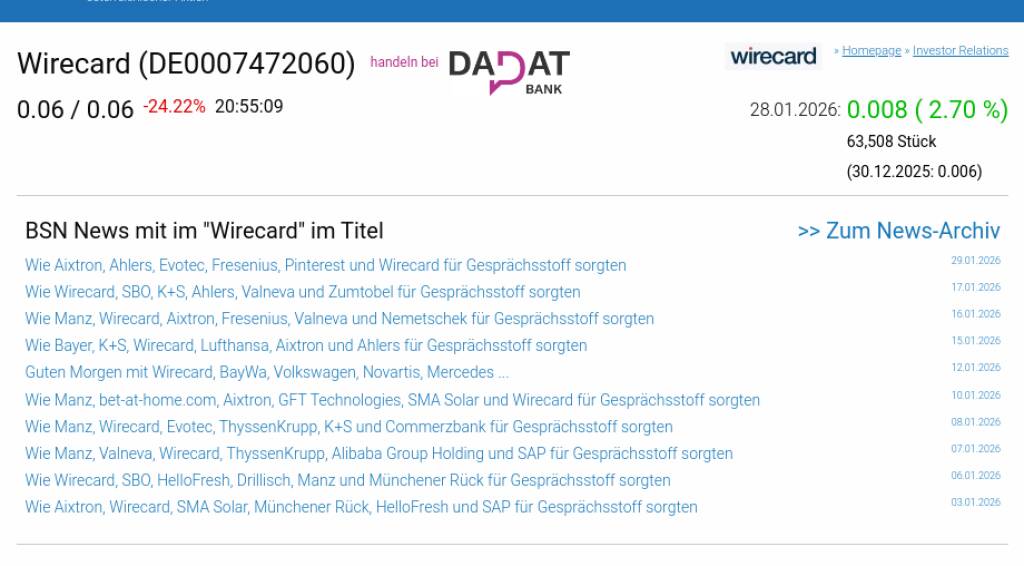Viewport: 1024px width, 566px height.
Task: Open news about Aixtron, Ahlers, Evotec, Fresenius, Pinterest
Action: point(325,265)
